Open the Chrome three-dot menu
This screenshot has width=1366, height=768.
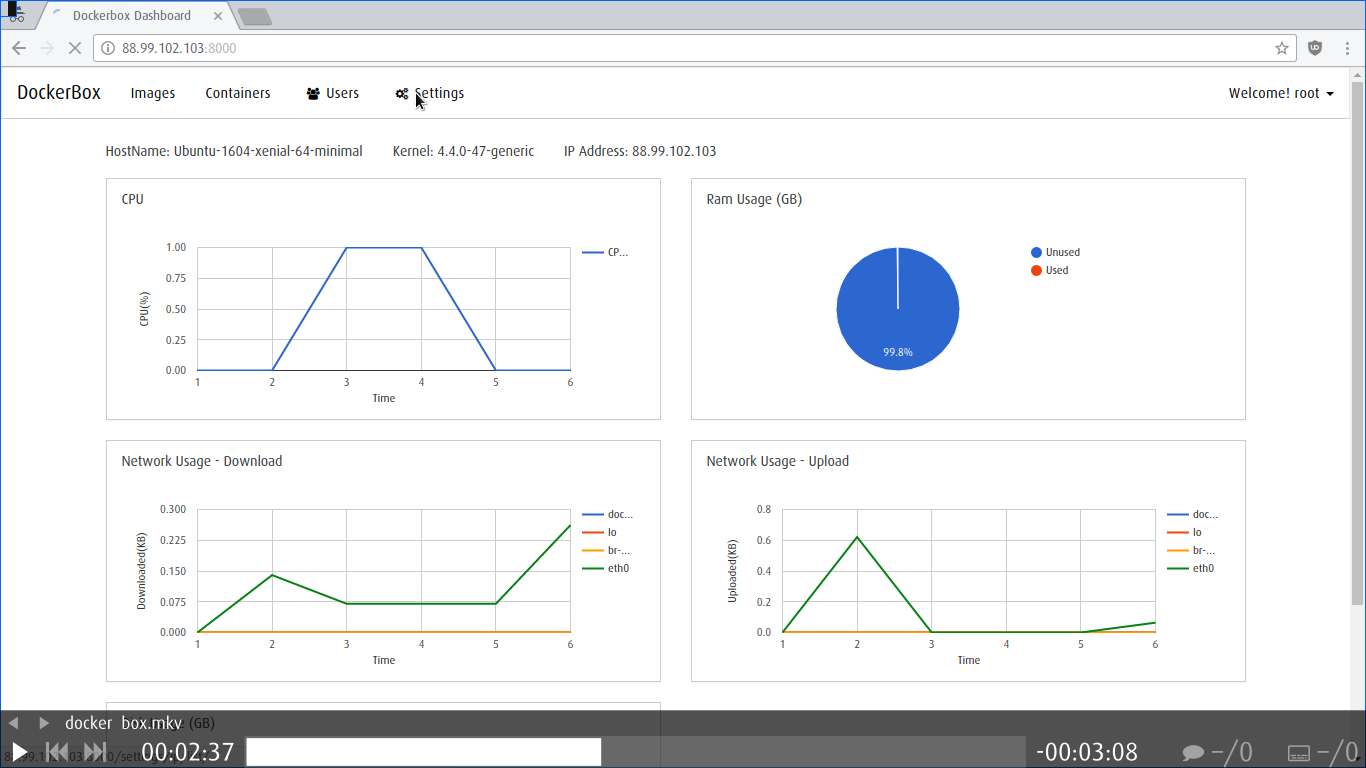tap(1345, 48)
